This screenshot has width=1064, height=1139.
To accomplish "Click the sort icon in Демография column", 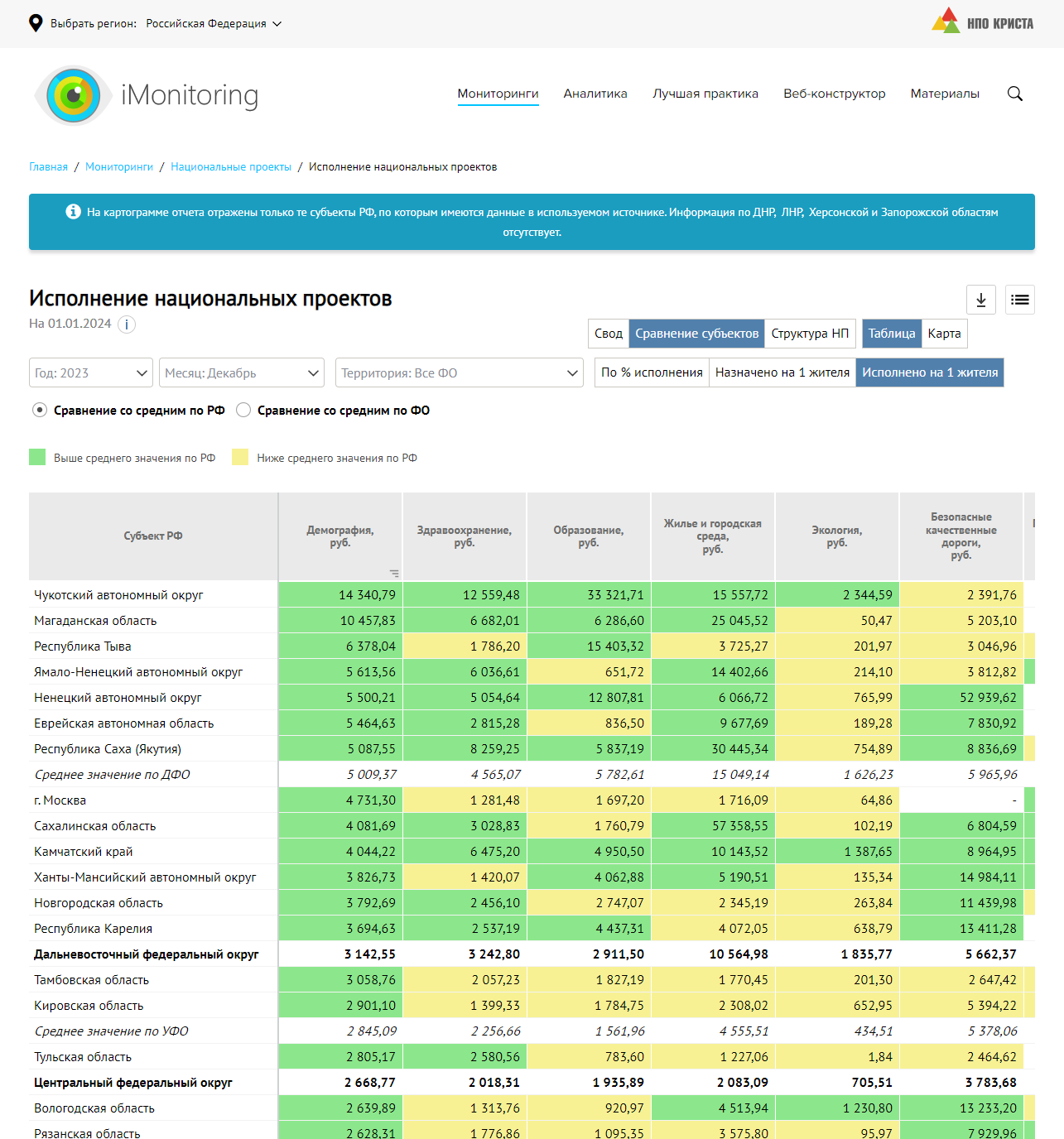I will pos(394,573).
